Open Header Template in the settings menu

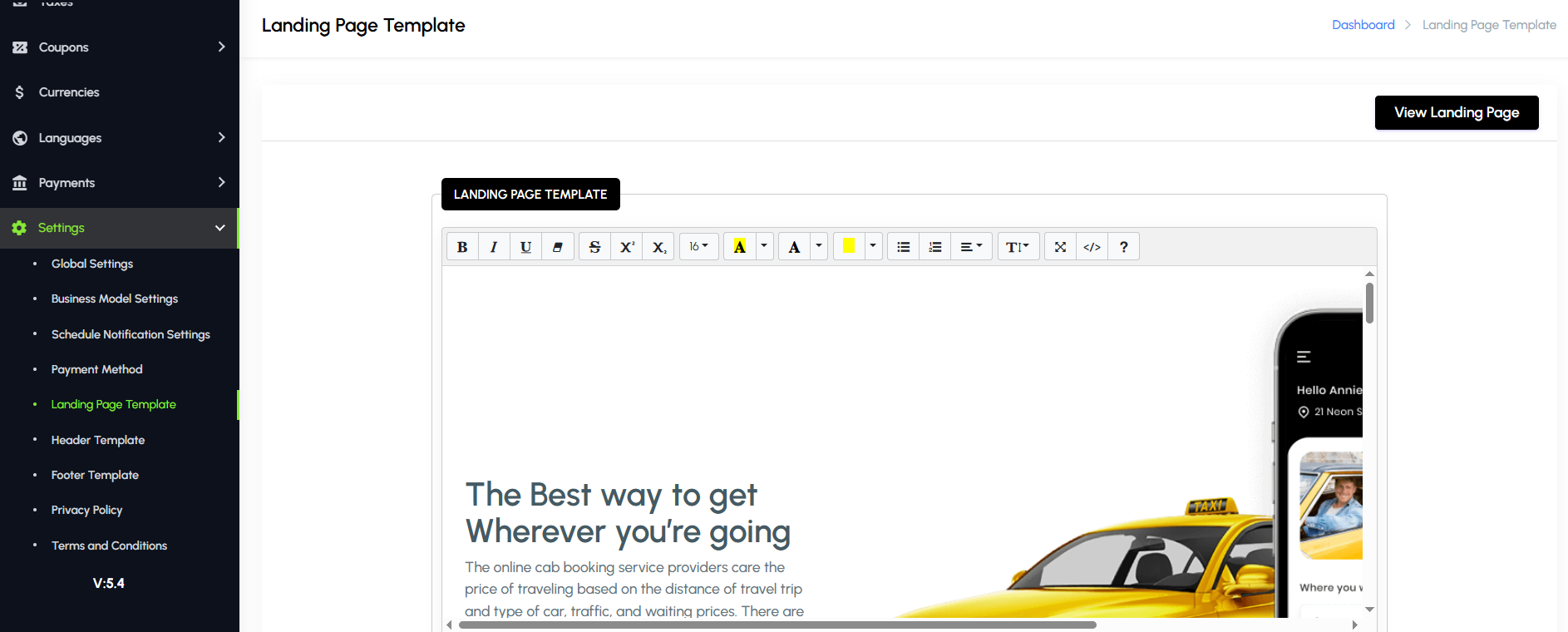[x=98, y=440]
